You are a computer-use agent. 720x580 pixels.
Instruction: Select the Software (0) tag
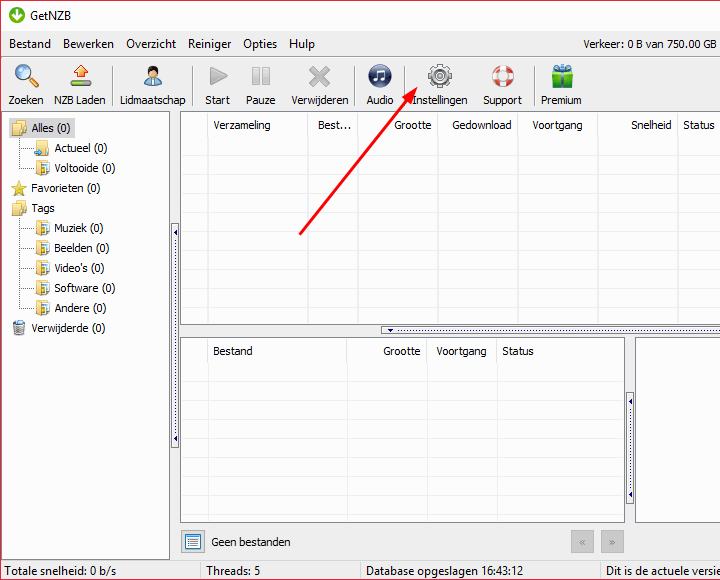75,288
